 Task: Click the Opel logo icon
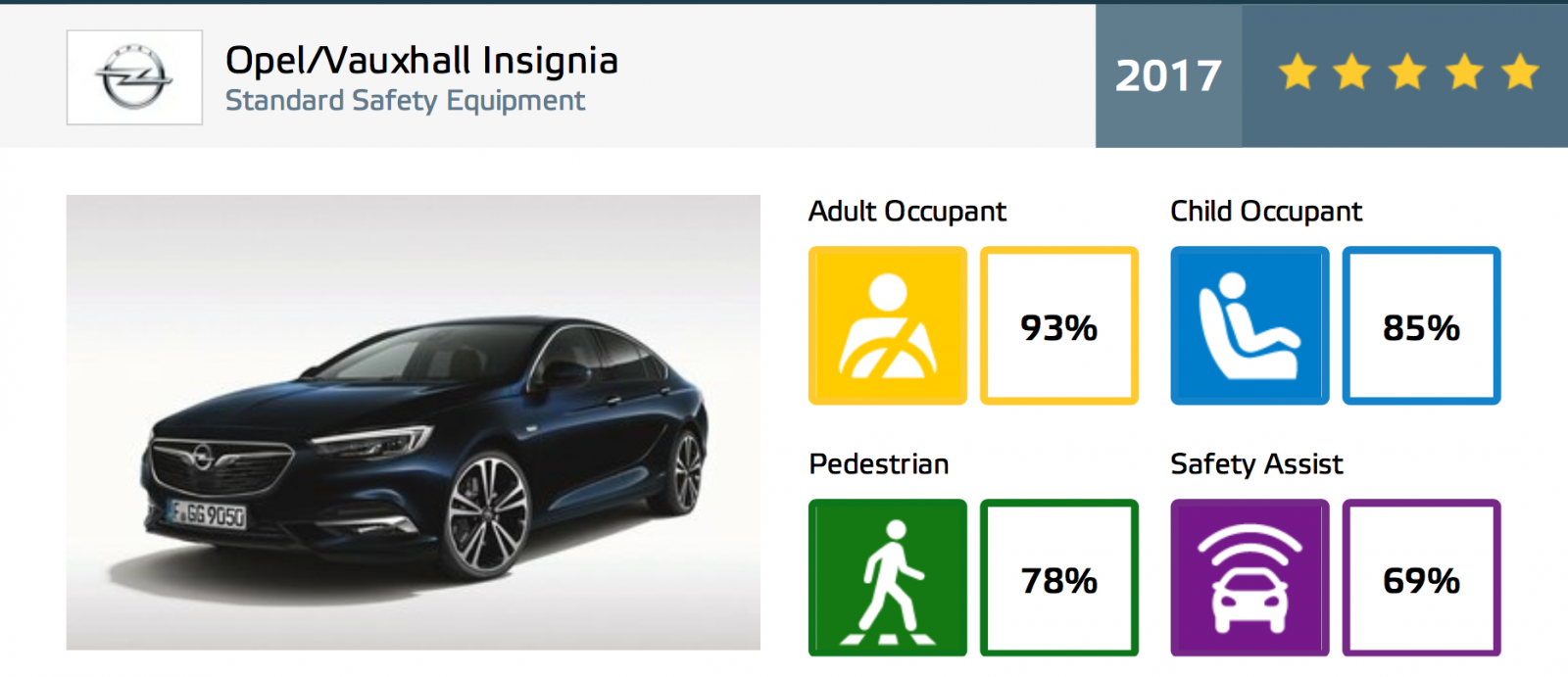[x=134, y=77]
